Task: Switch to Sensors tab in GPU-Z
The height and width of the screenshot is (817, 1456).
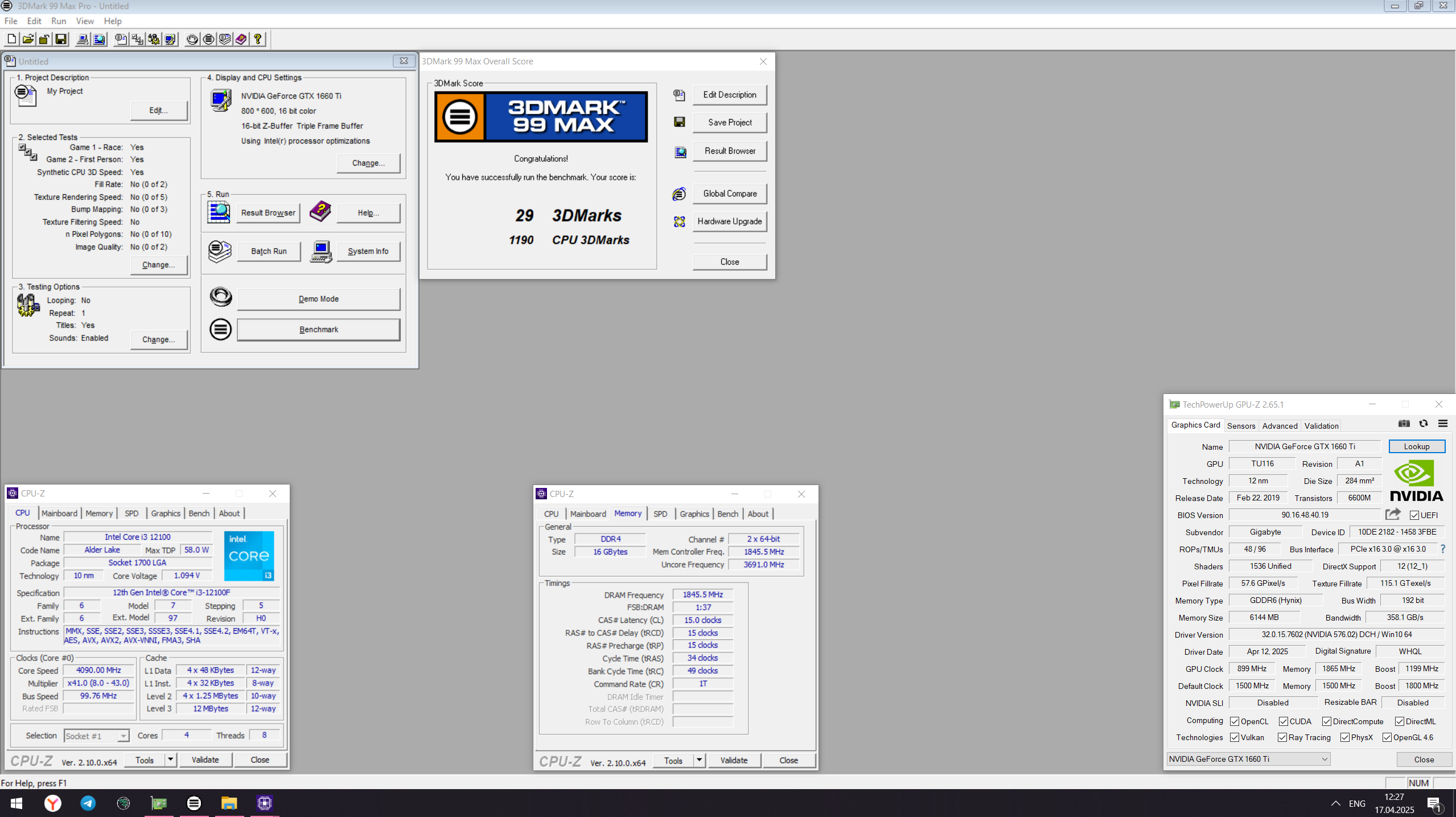Action: tap(1241, 426)
